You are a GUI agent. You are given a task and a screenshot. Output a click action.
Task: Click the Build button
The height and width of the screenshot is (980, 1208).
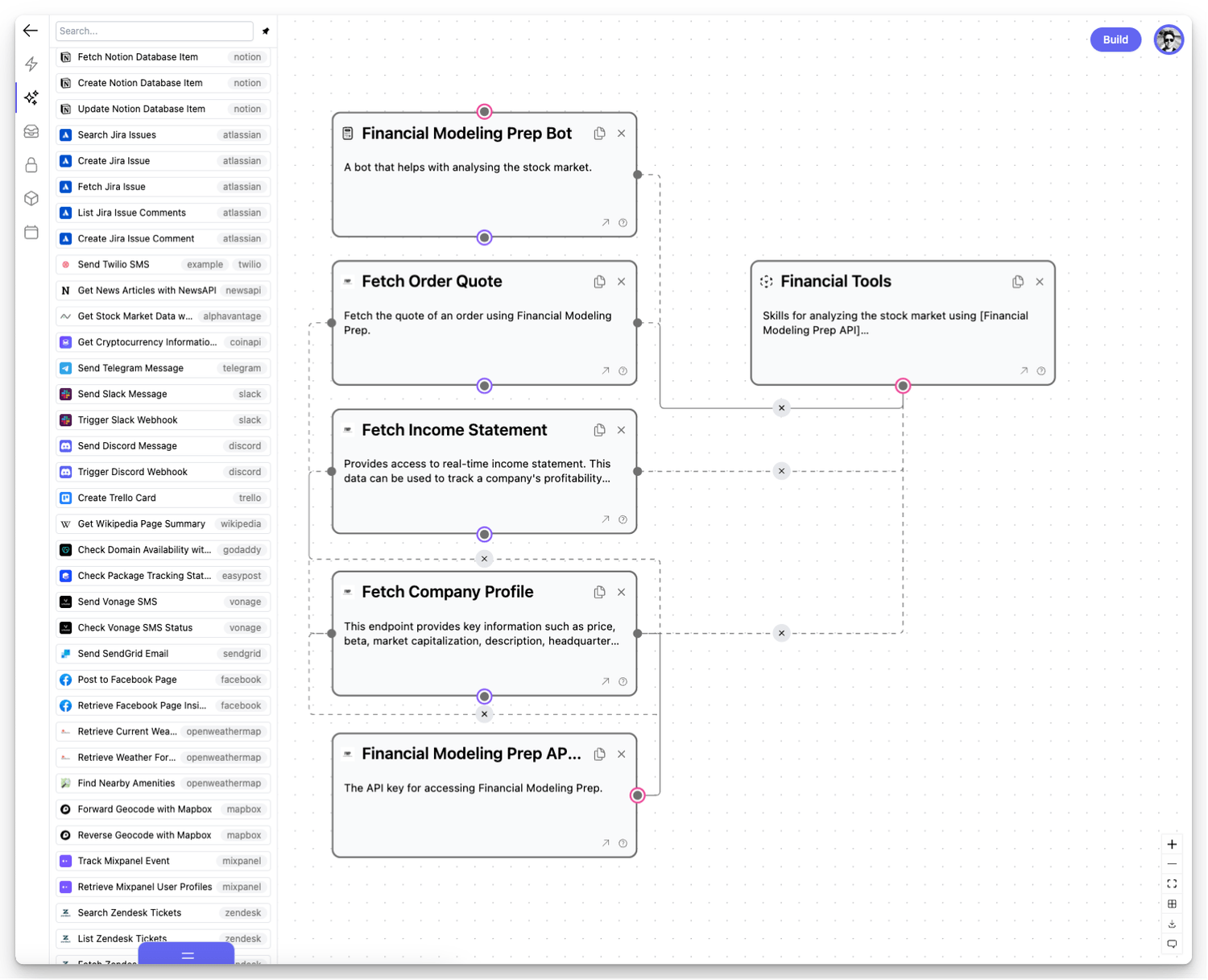point(1115,39)
